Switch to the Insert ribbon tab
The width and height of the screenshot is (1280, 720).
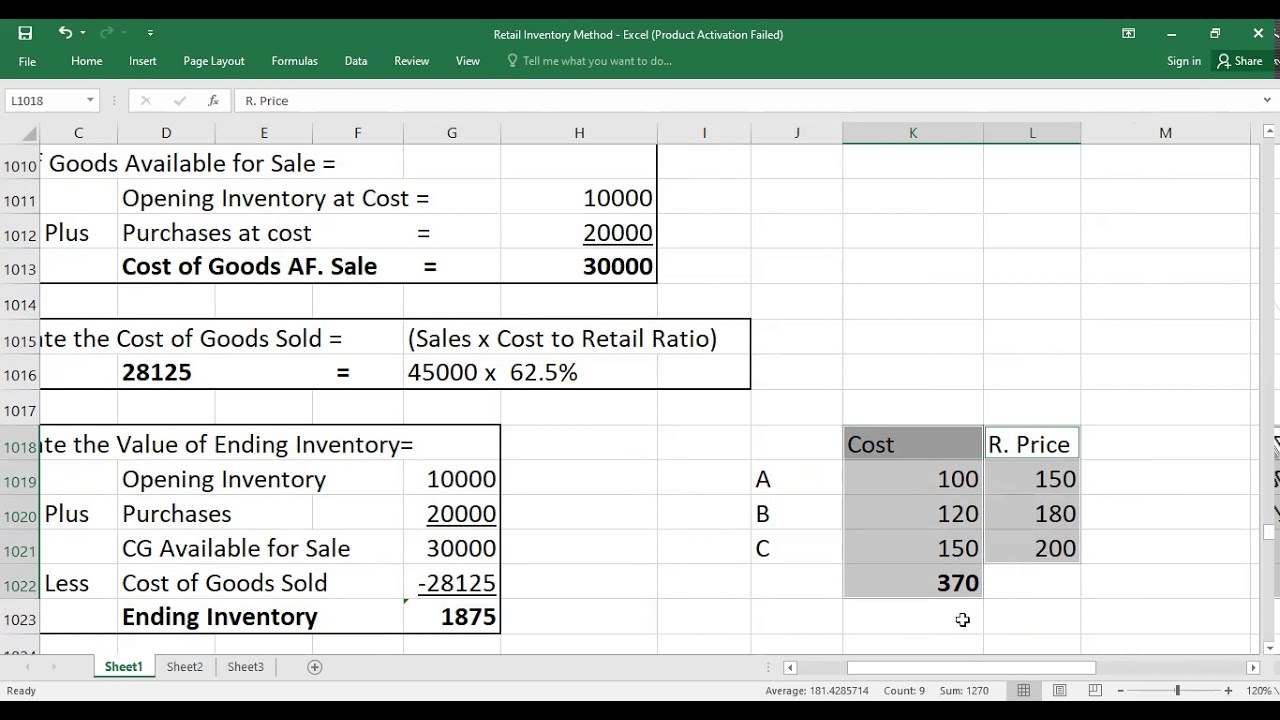click(x=143, y=61)
